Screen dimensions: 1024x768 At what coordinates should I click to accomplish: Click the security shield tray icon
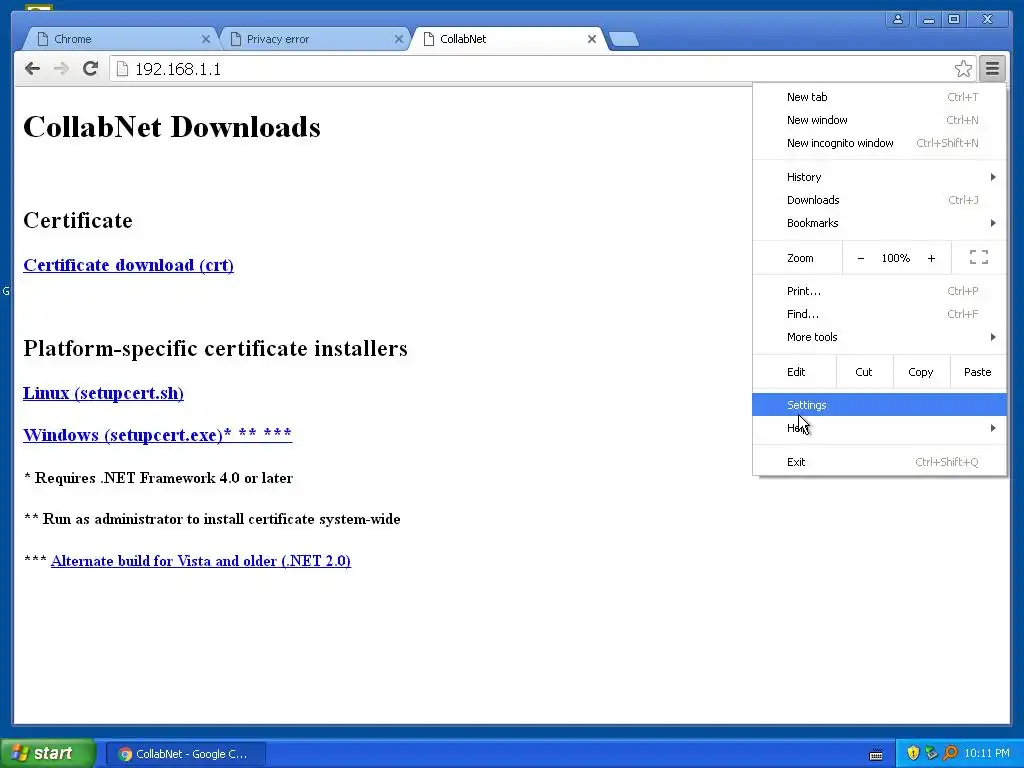click(913, 753)
